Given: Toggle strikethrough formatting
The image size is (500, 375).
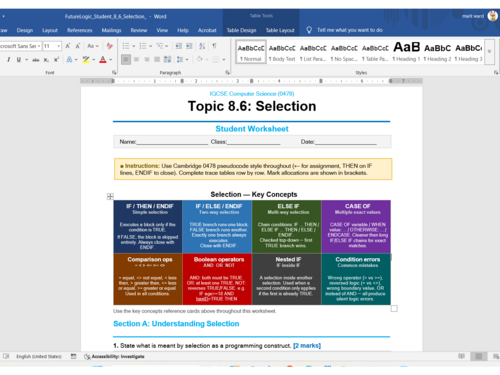Looking at the screenshot, I should point(36,60).
